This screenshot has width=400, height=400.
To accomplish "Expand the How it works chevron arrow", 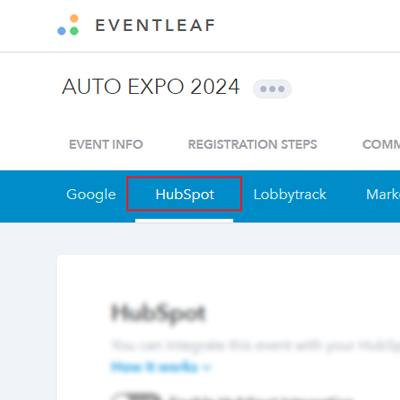I will point(207,368).
